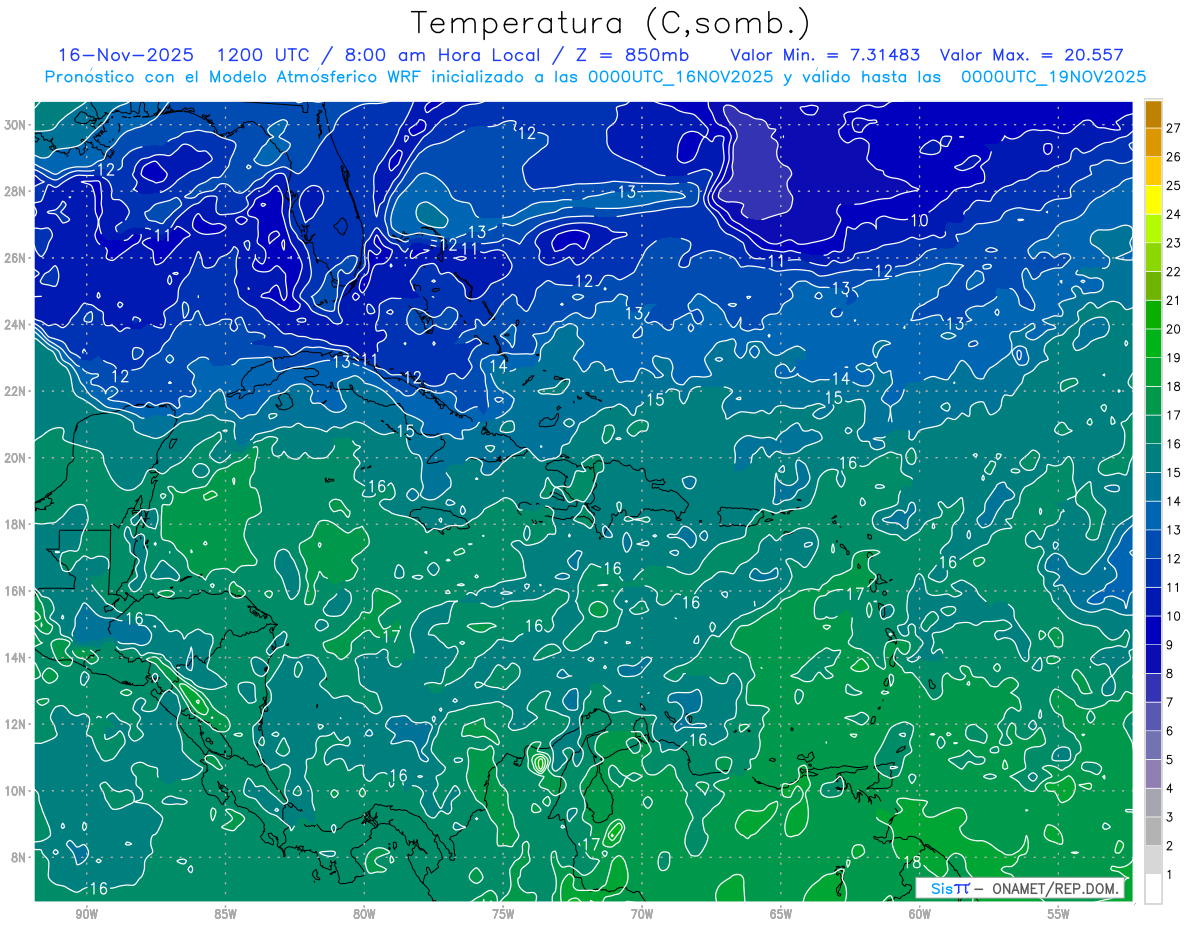Click the 26N latitude axis label
The width and height of the screenshot is (1200, 927).
tap(15, 258)
